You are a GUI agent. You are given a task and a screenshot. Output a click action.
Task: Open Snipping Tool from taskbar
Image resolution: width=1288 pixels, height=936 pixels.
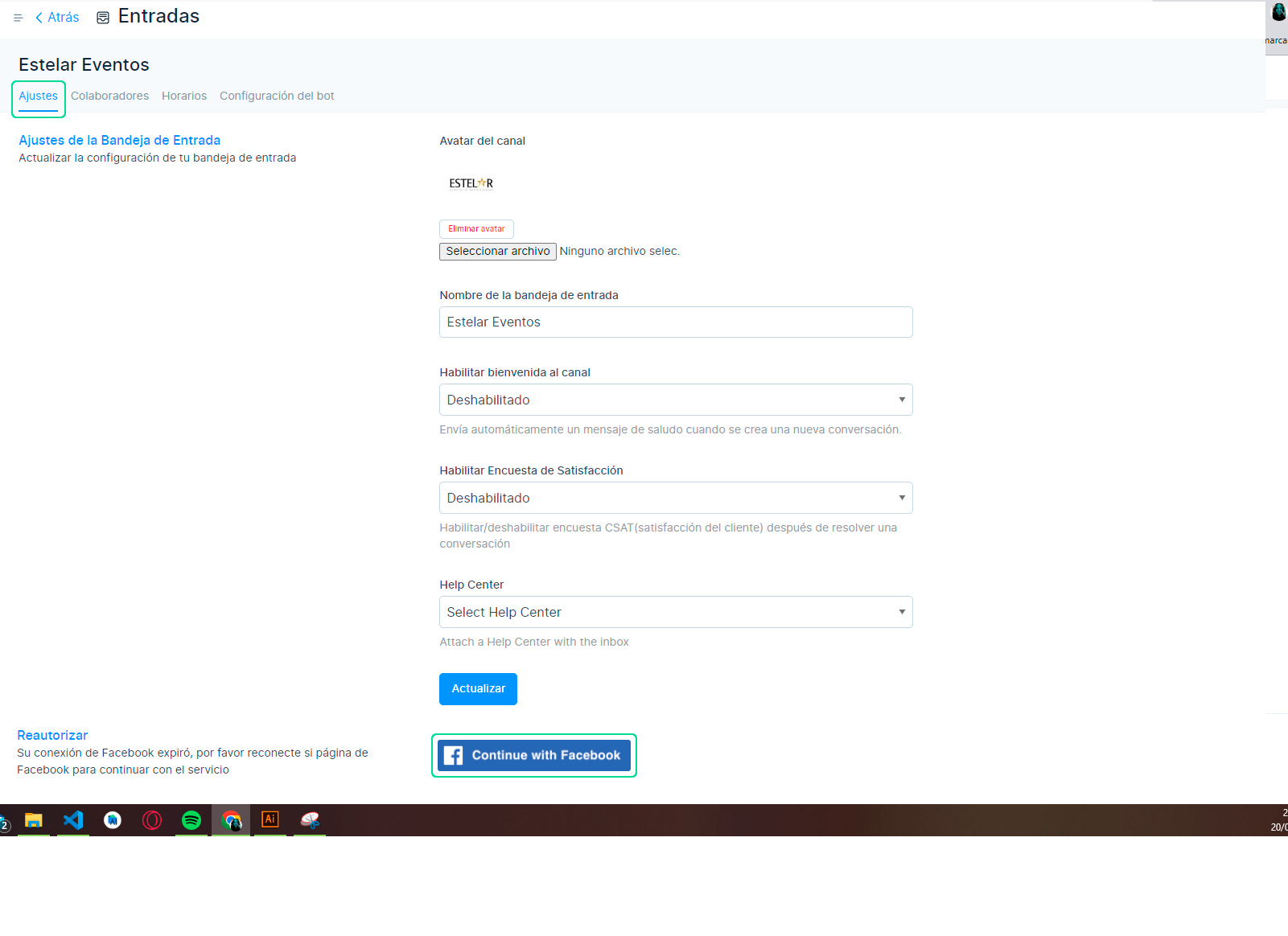pyautogui.click(x=310, y=820)
